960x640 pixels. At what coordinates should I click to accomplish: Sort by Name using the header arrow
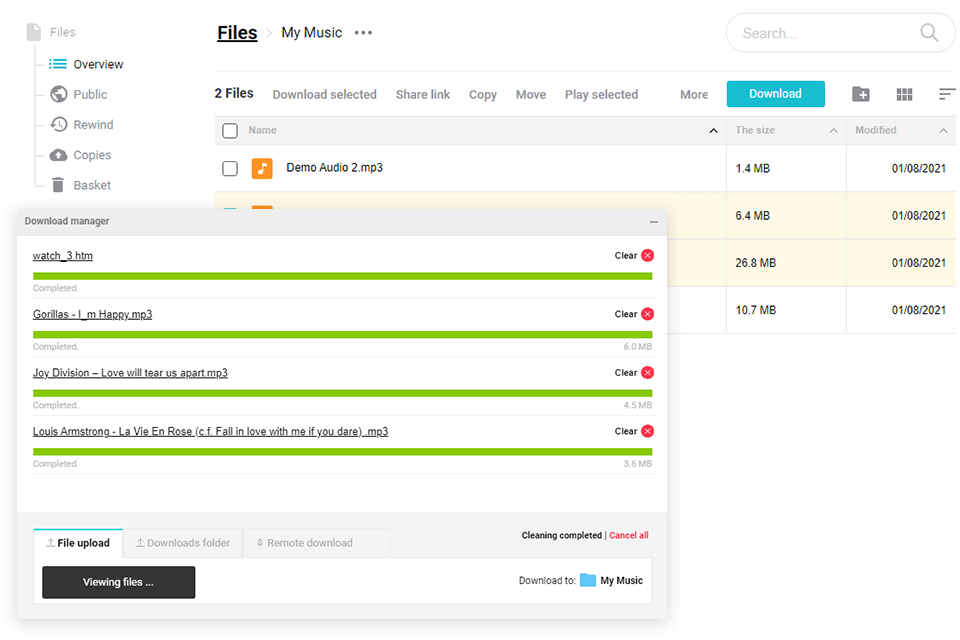(x=713, y=130)
